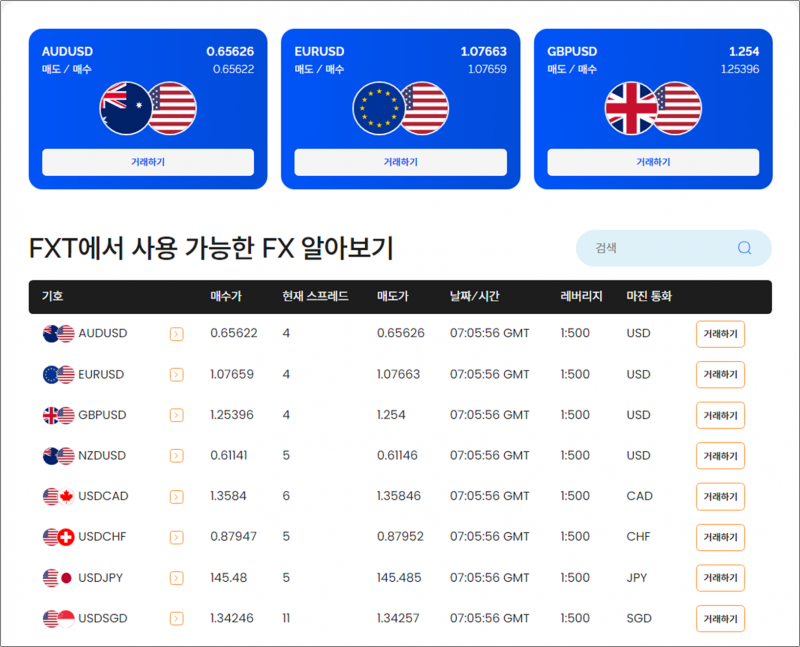This screenshot has height=647, width=800.
Task: Click the EURUSD flag pair icon in table
Action: point(59,375)
